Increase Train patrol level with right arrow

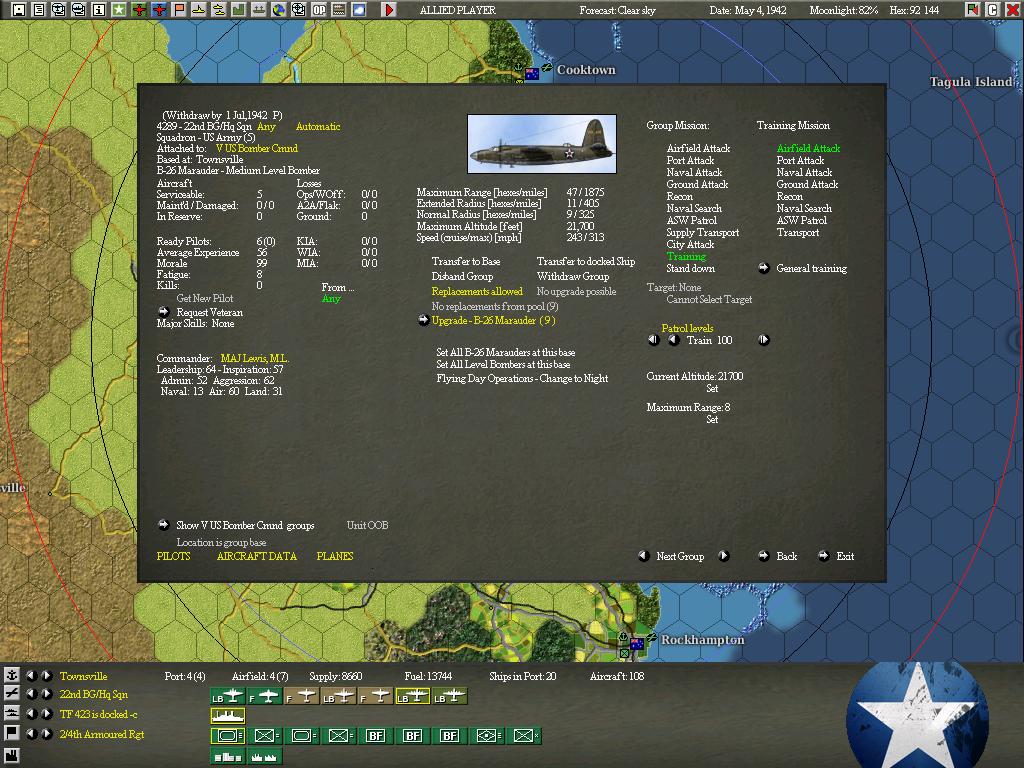pyautogui.click(x=763, y=340)
